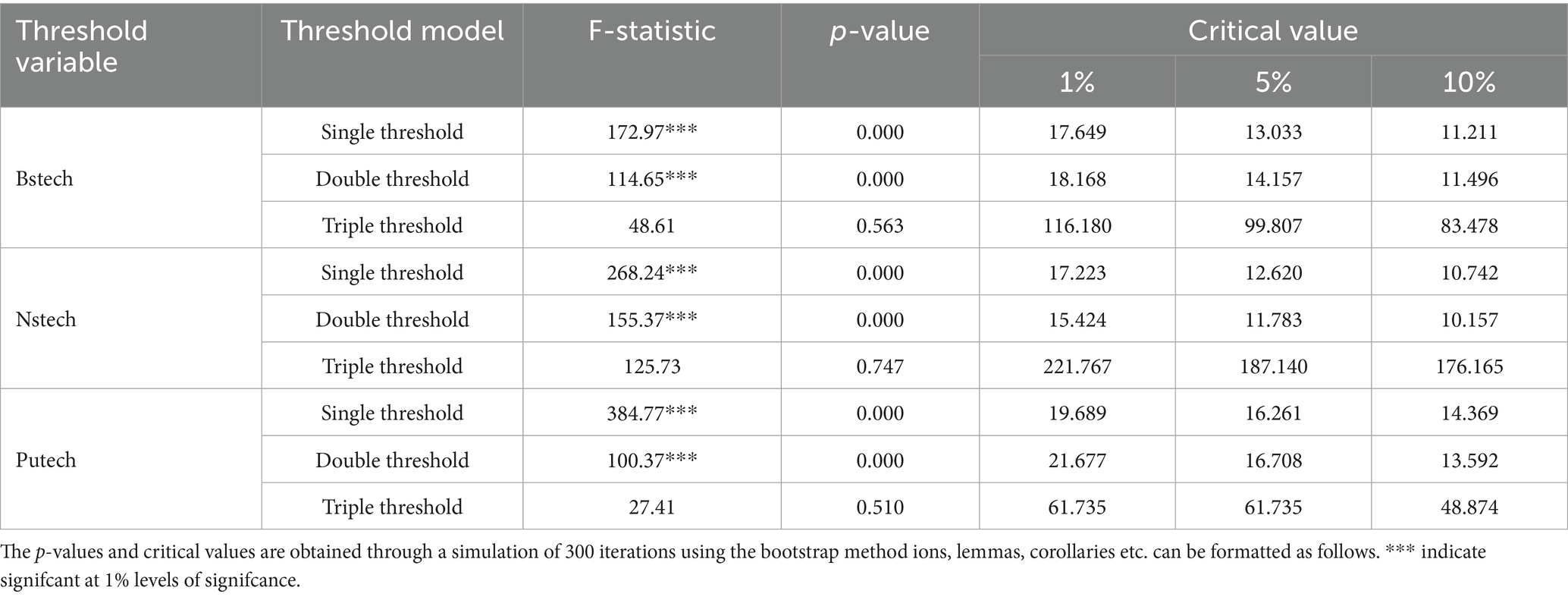Select the 10% critical value subheader
Screen dimensions: 1568x597
(1469, 82)
